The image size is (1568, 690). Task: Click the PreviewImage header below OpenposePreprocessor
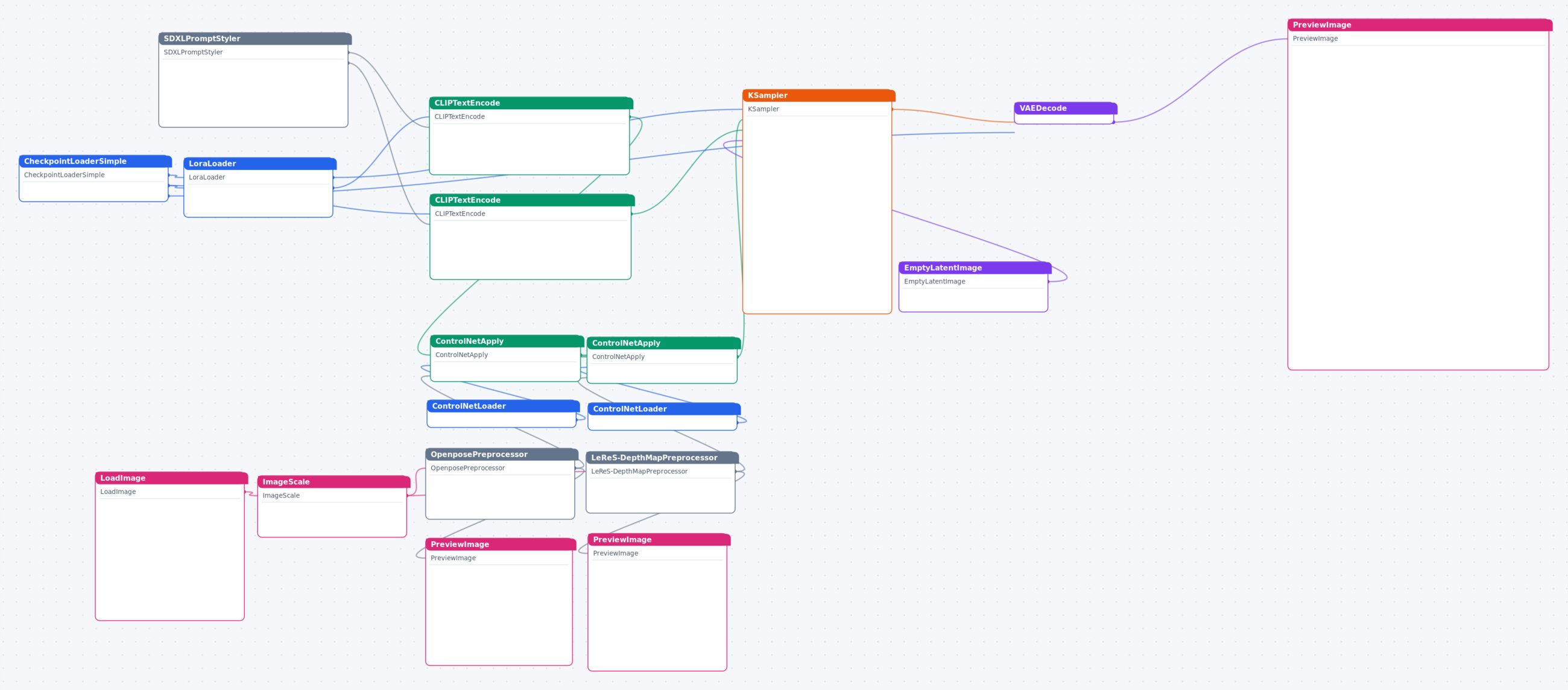(501, 544)
